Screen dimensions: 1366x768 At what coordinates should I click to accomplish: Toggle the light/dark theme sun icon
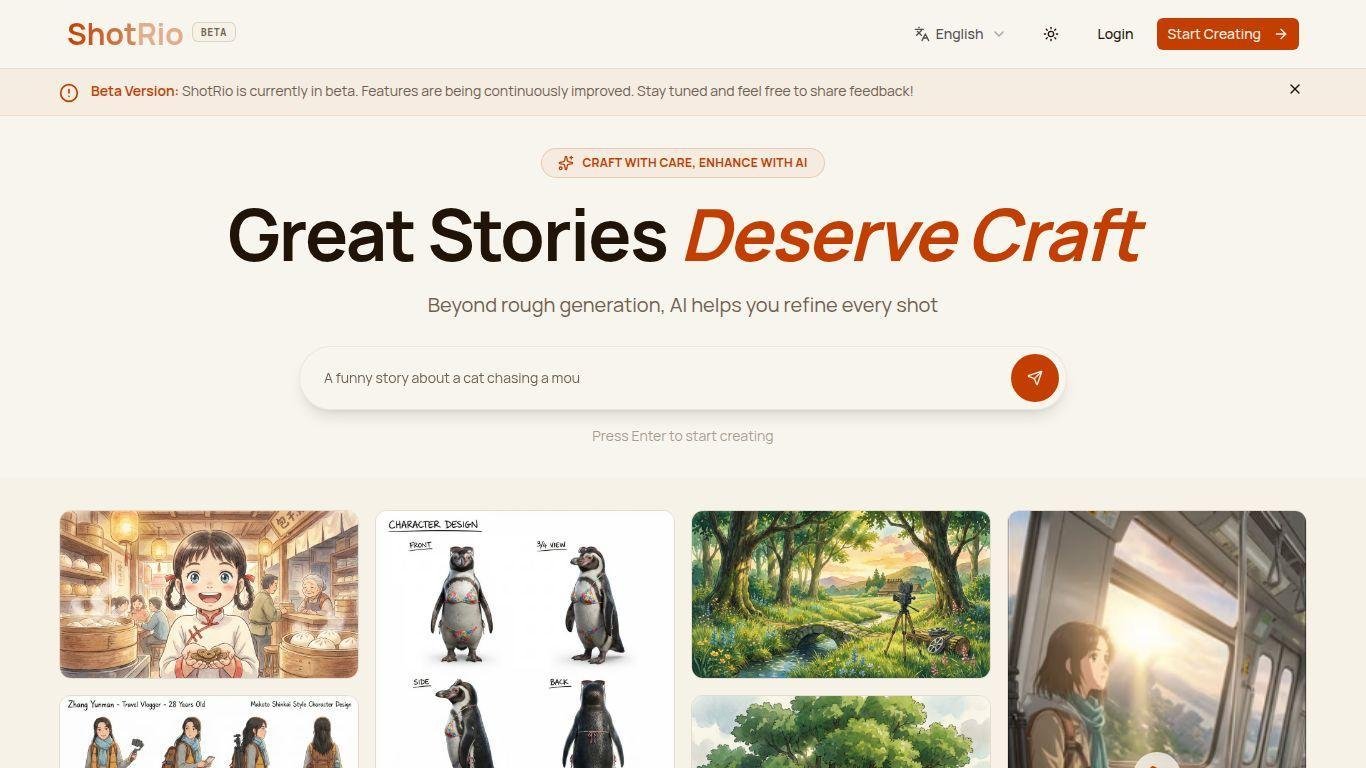coord(1051,34)
